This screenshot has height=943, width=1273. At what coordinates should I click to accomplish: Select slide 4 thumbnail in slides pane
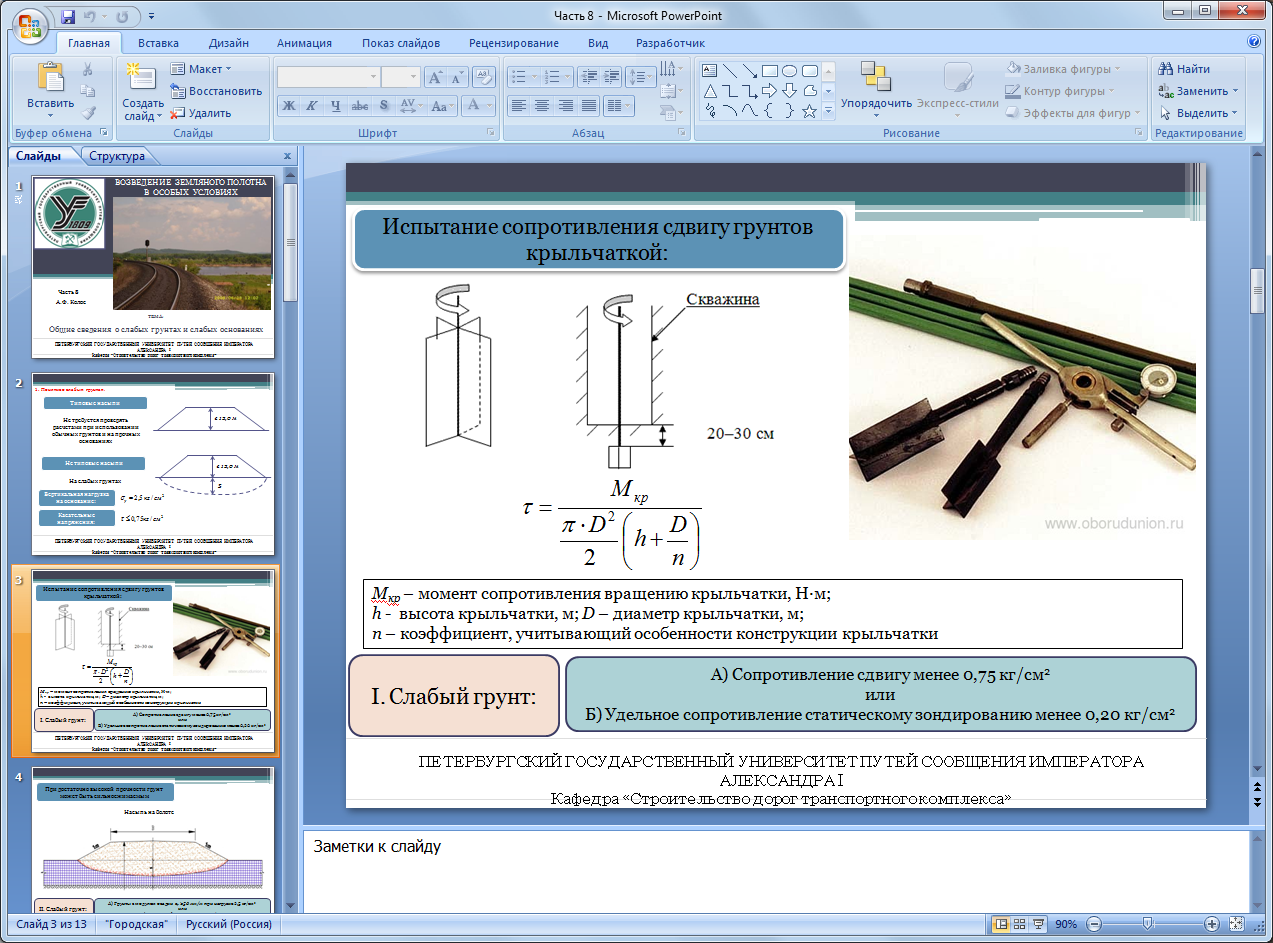(153, 838)
